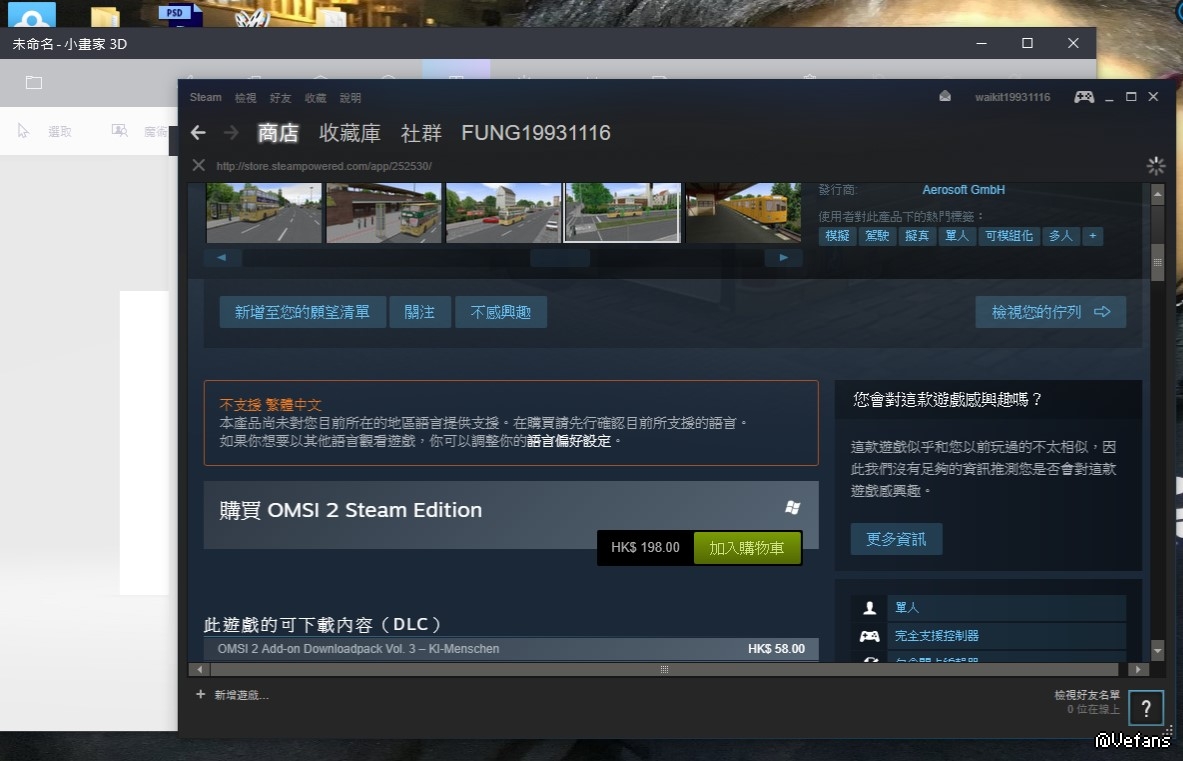Stop loading with the X beside the URL
This screenshot has width=1183, height=761.
coord(198,165)
